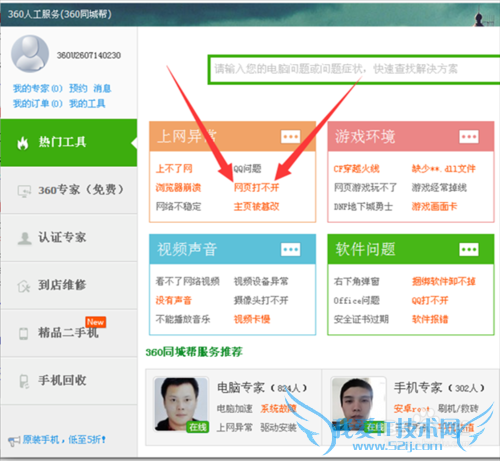Open the 游戏画面卡 tool
The width and height of the screenshot is (500, 461).
435,207
